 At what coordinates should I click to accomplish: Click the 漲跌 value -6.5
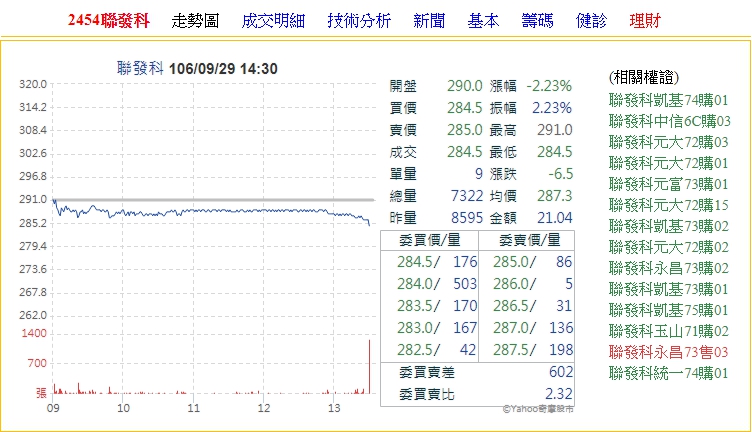561,174
